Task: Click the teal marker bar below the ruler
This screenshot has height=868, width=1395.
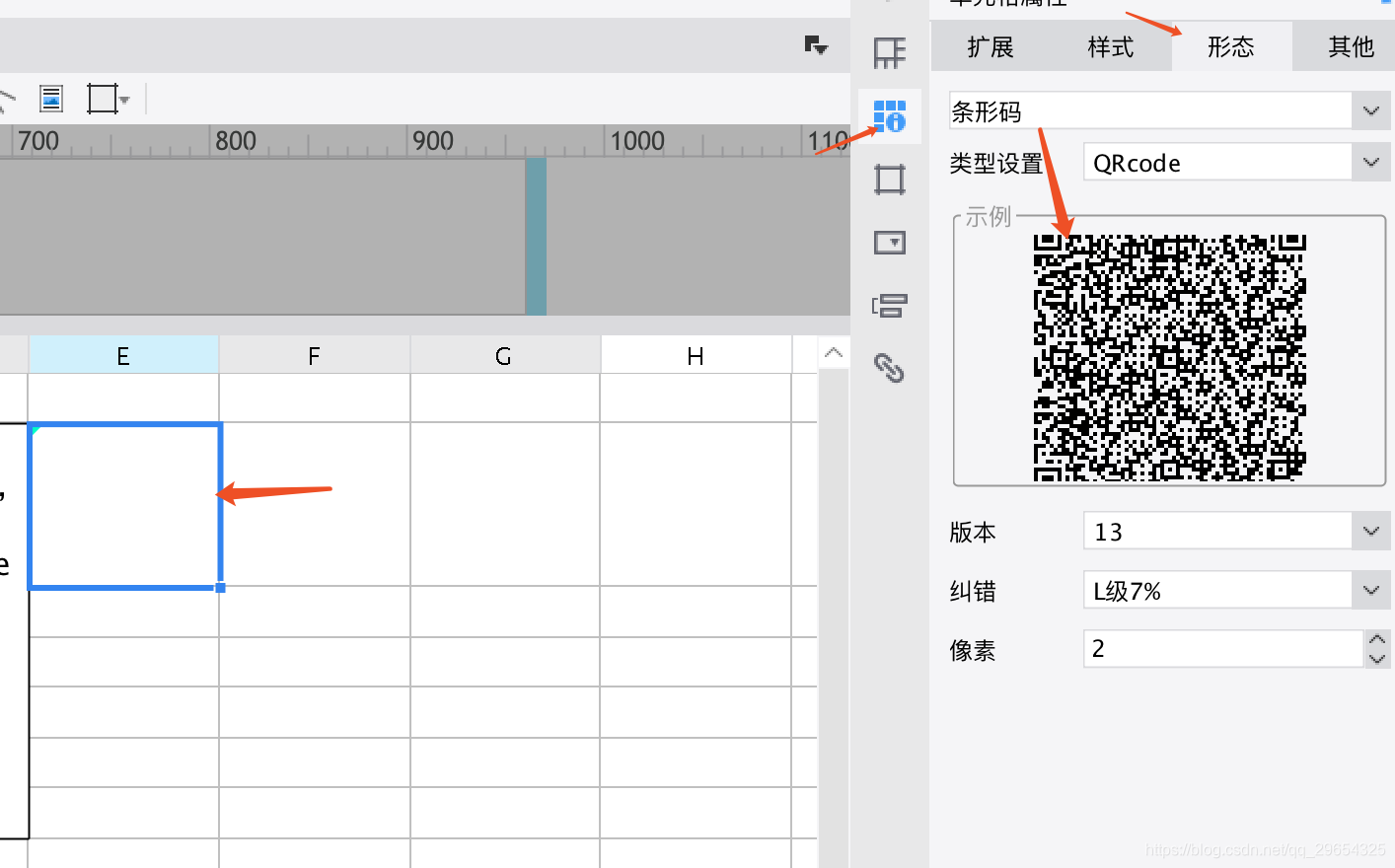Action: click(x=536, y=237)
